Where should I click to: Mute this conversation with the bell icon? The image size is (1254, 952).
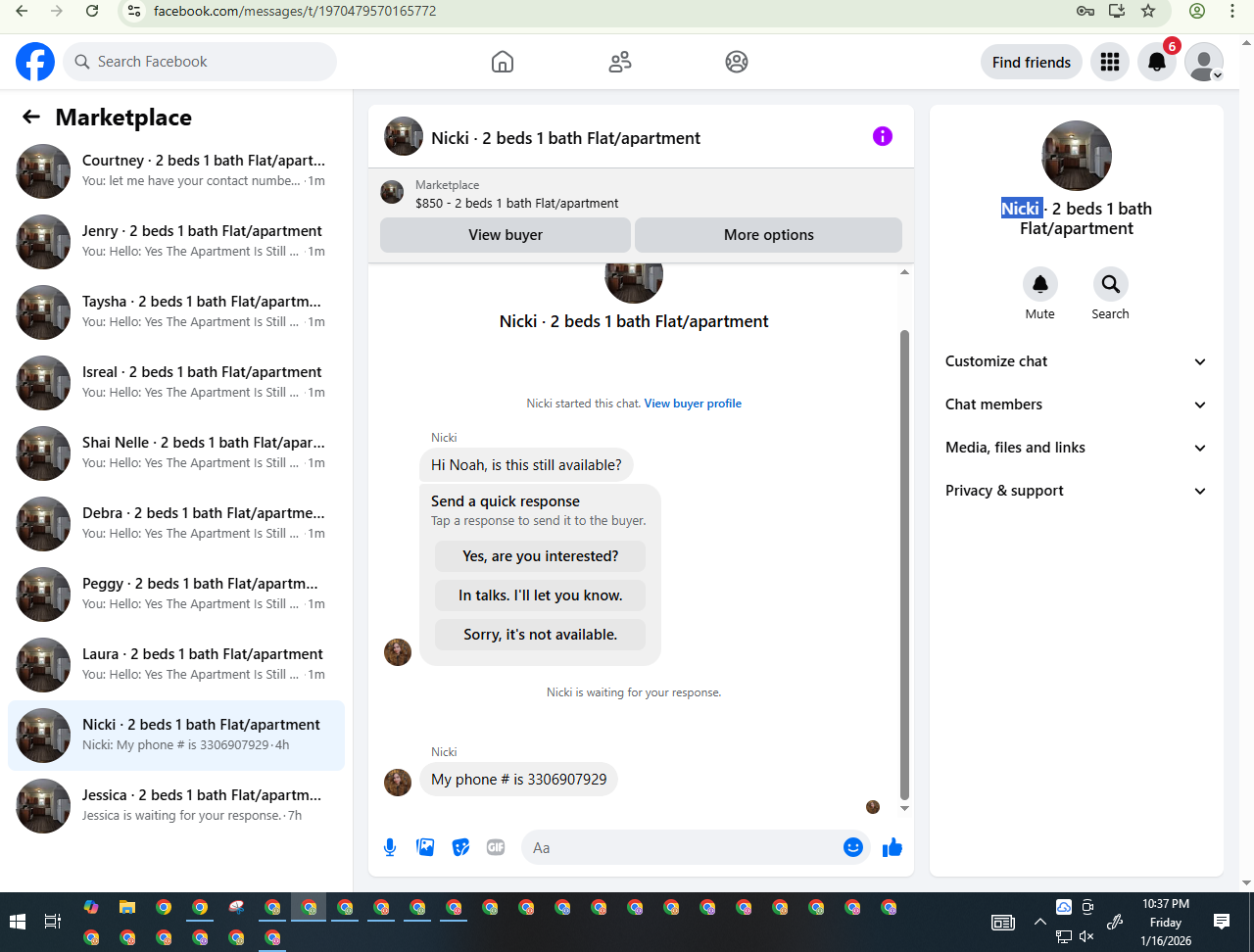[x=1040, y=284]
